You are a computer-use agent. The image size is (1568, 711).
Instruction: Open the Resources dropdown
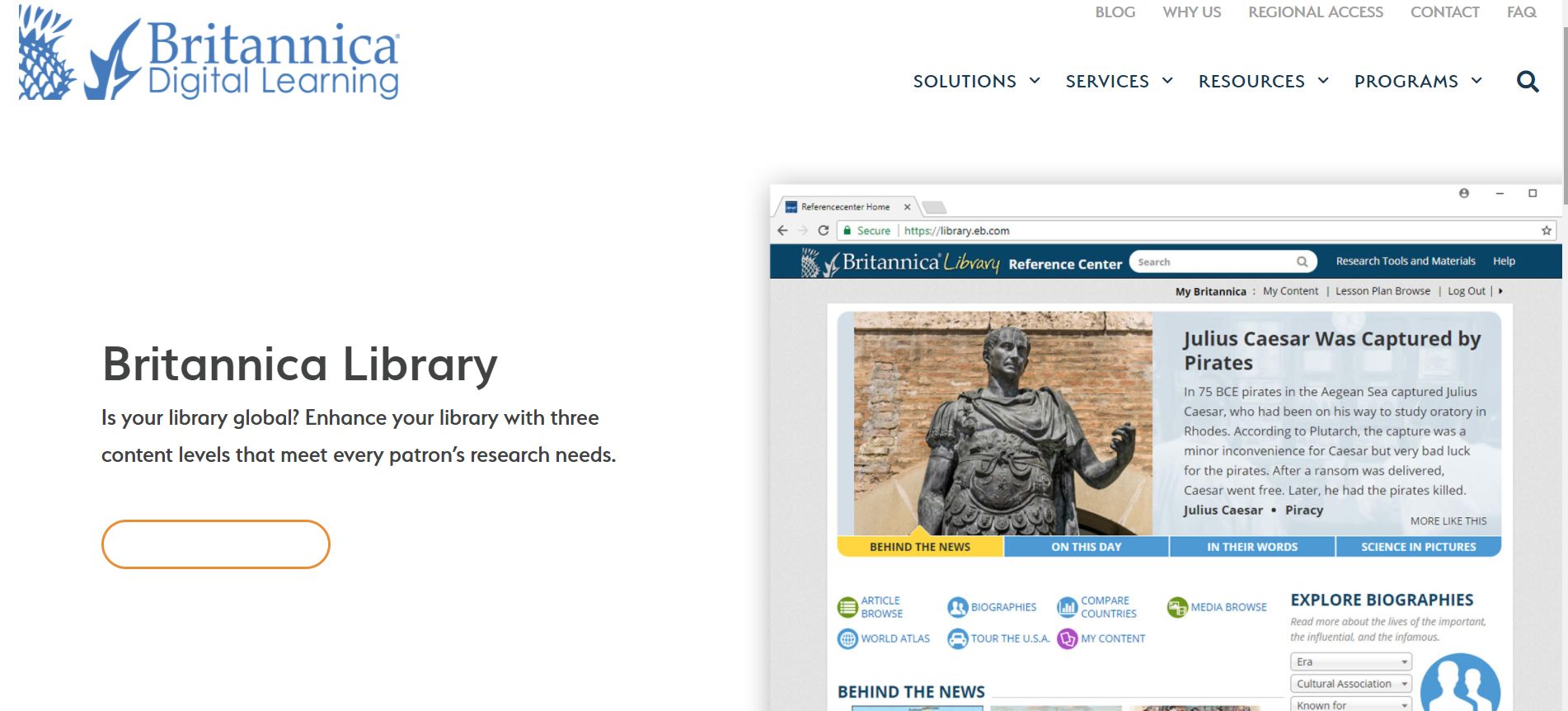point(1264,81)
